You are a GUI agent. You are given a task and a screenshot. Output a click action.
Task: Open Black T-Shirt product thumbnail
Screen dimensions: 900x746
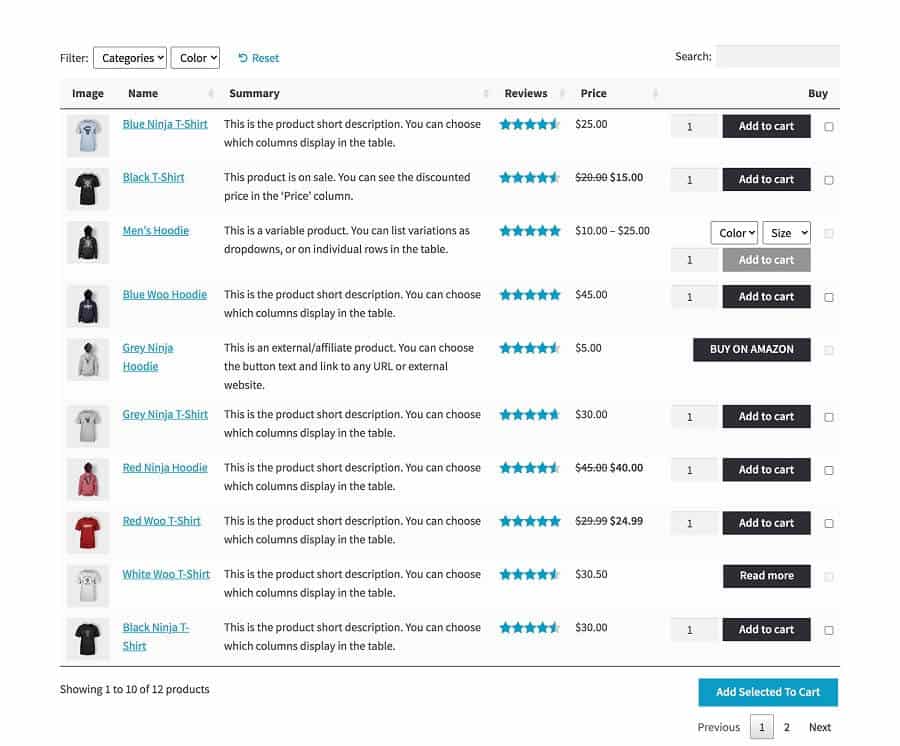[88, 189]
